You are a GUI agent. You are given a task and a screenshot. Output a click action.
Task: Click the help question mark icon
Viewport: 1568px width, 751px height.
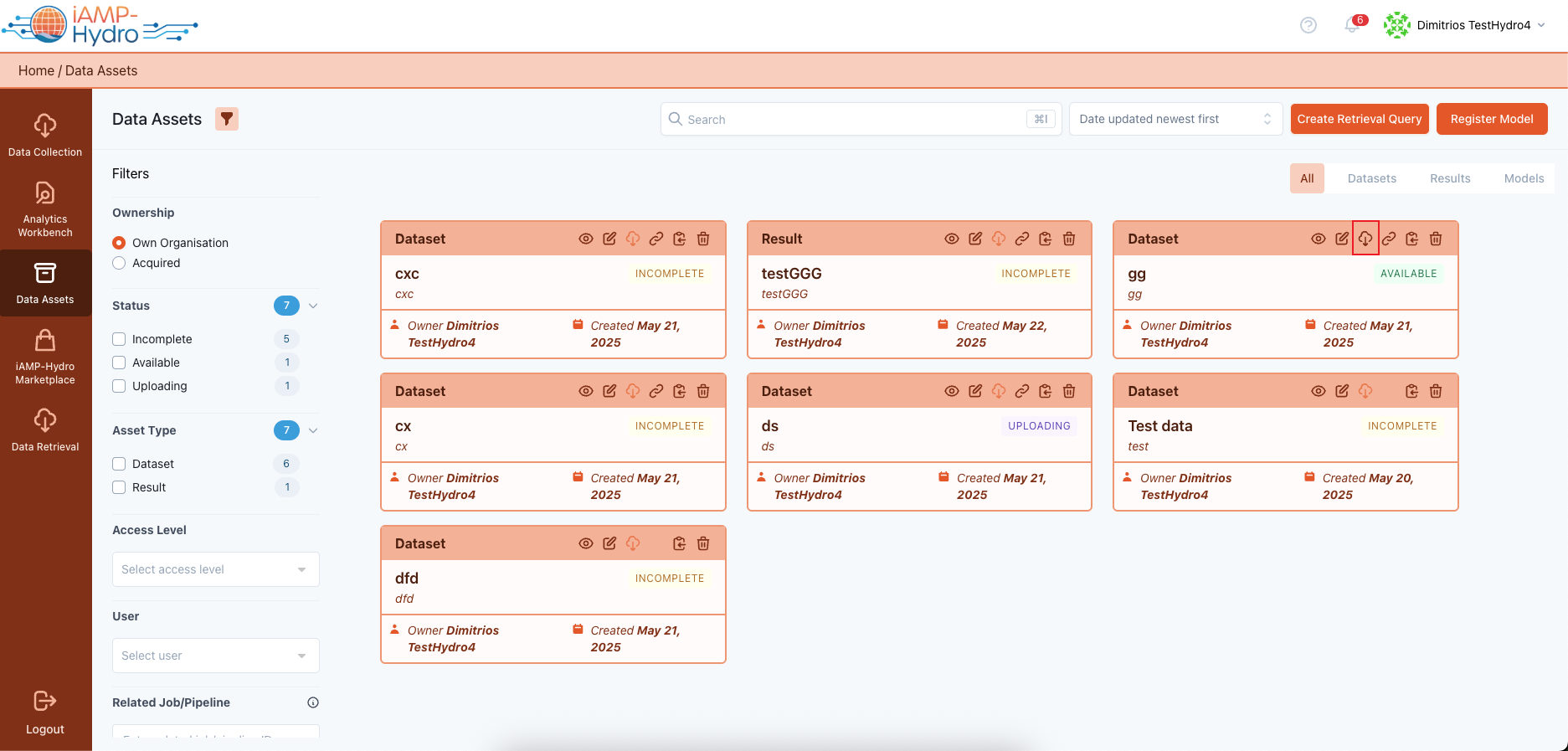pos(1308,26)
